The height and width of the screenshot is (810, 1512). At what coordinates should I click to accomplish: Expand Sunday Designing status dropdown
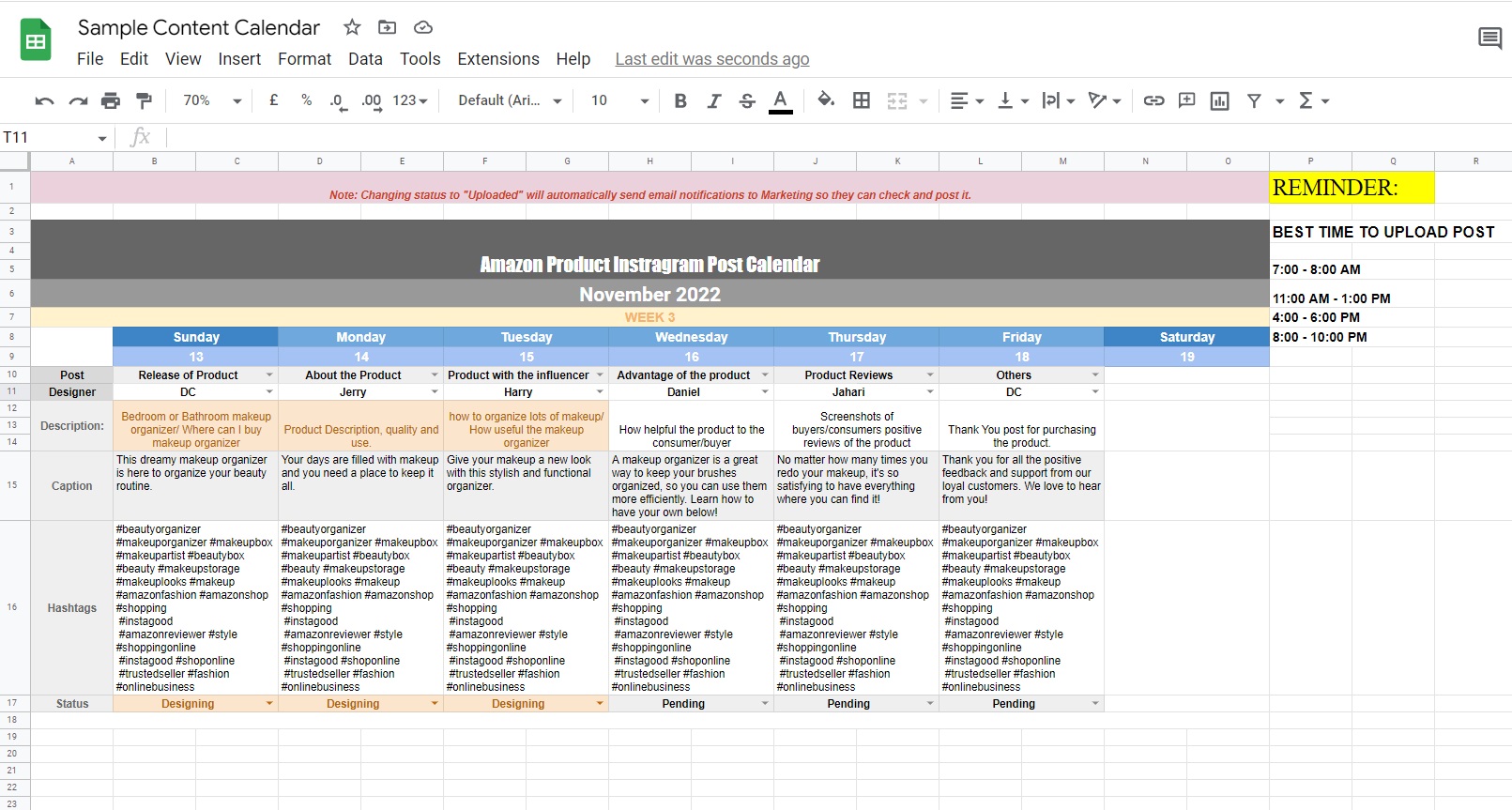pos(269,704)
